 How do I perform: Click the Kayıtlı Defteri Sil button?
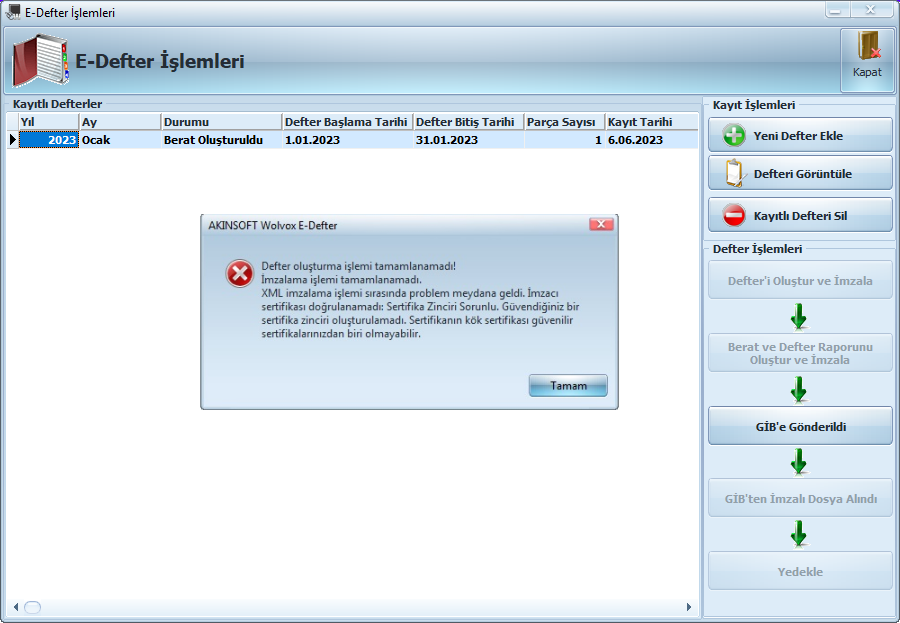800,215
